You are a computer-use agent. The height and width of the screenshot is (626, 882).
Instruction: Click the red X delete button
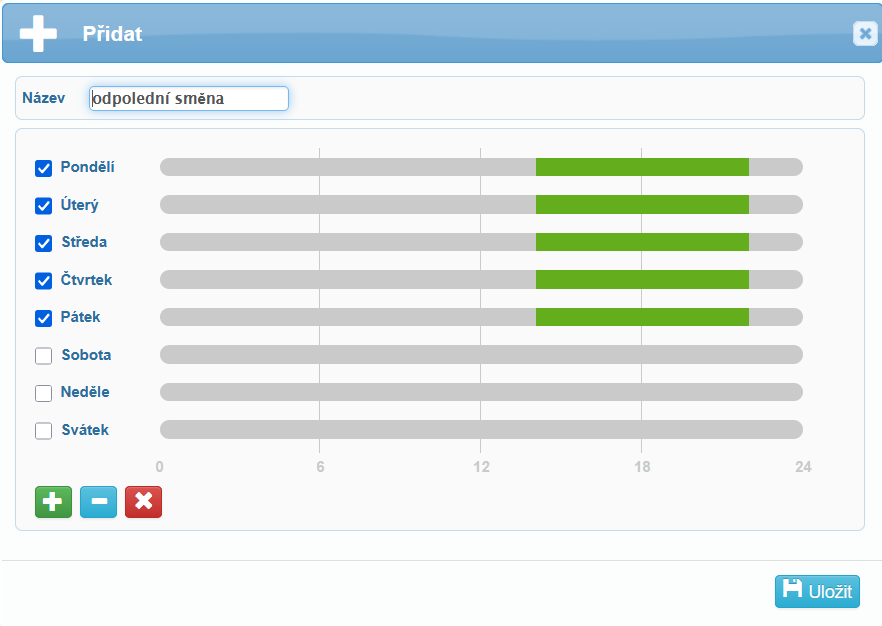143,502
